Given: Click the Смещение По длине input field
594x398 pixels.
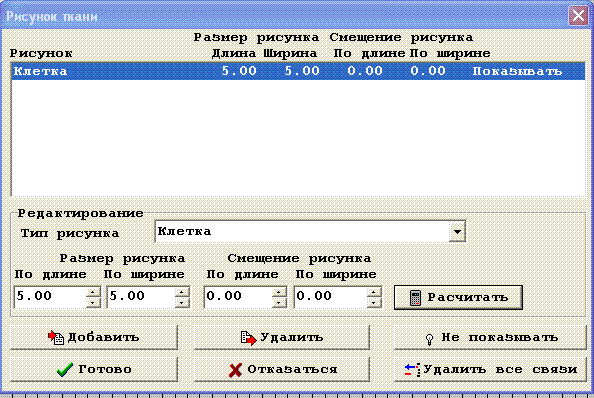Looking at the screenshot, I should pos(239,297).
